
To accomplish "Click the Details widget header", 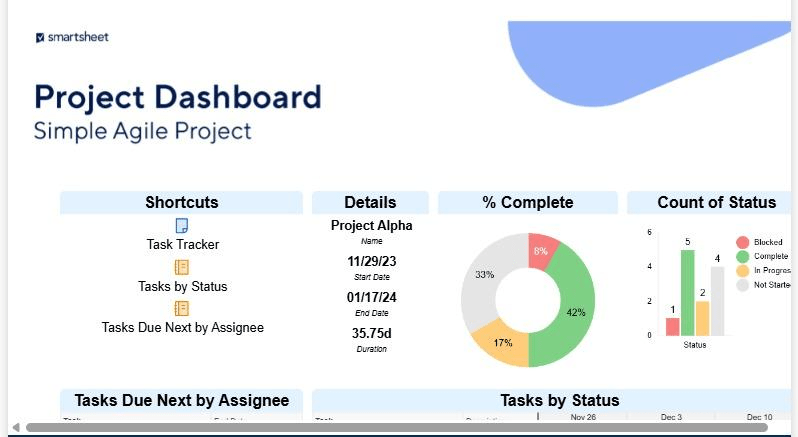I will (370, 202).
